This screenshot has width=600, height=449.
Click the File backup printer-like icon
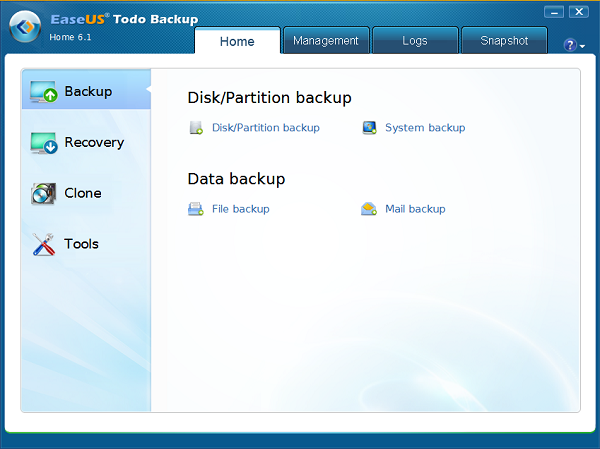click(x=196, y=209)
